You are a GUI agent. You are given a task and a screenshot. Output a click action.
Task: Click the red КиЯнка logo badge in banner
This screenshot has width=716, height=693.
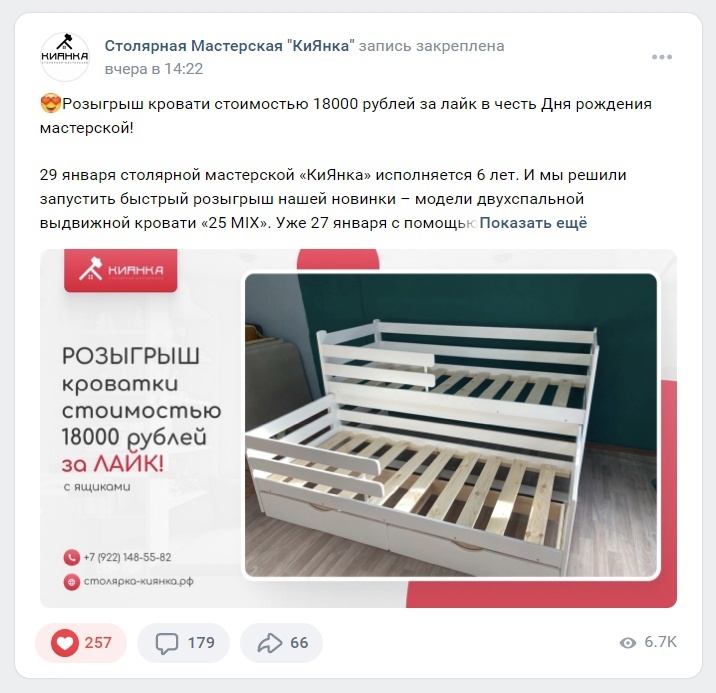[x=121, y=270]
